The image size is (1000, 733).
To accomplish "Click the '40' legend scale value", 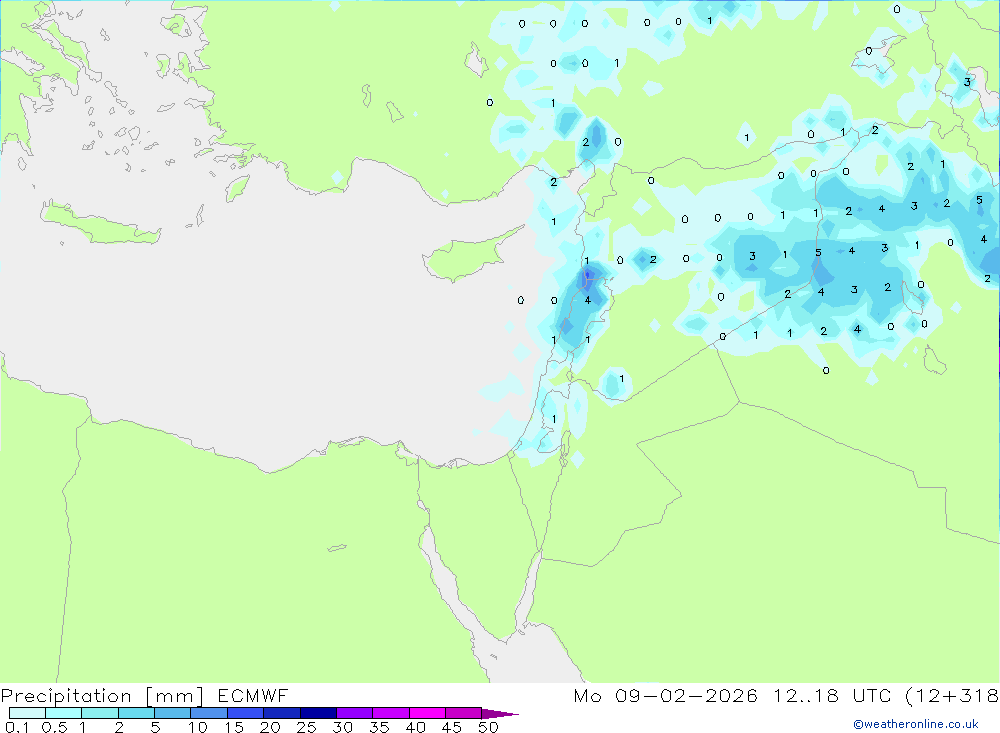I will [x=415, y=727].
